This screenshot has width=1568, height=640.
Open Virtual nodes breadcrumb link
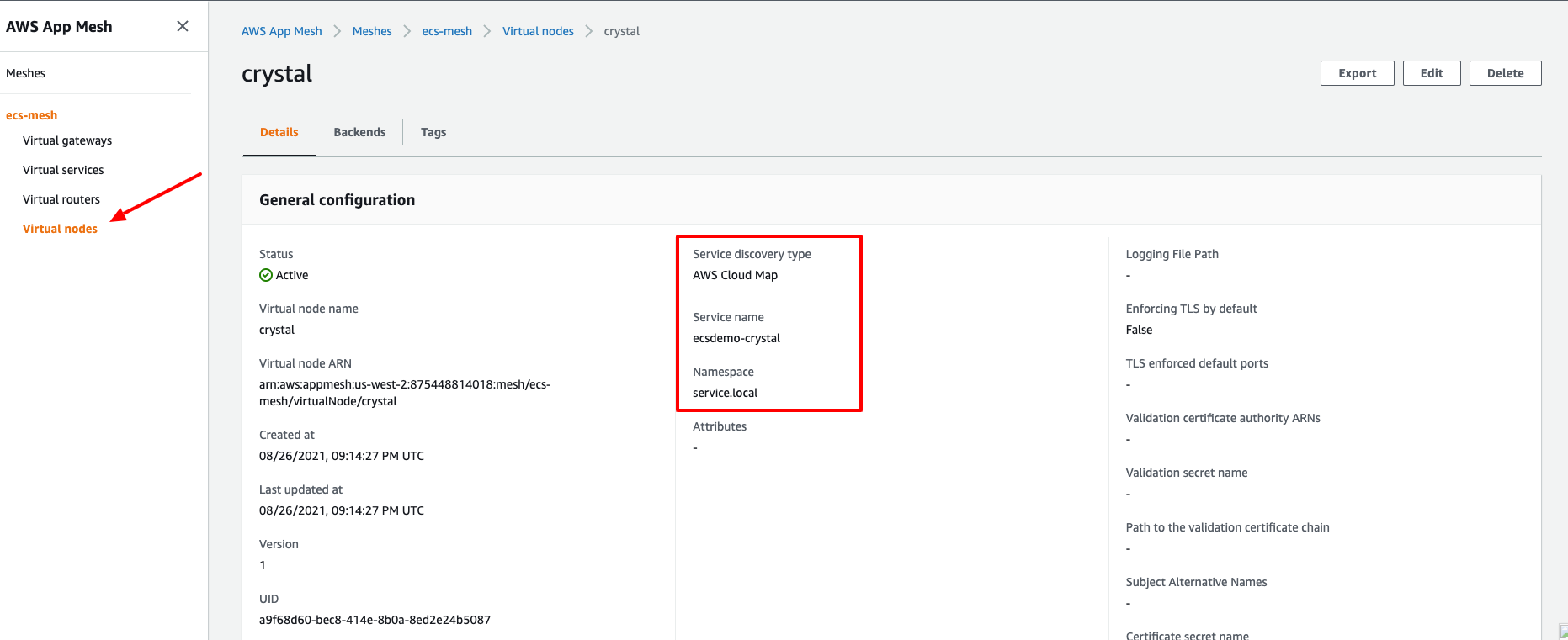click(x=538, y=31)
